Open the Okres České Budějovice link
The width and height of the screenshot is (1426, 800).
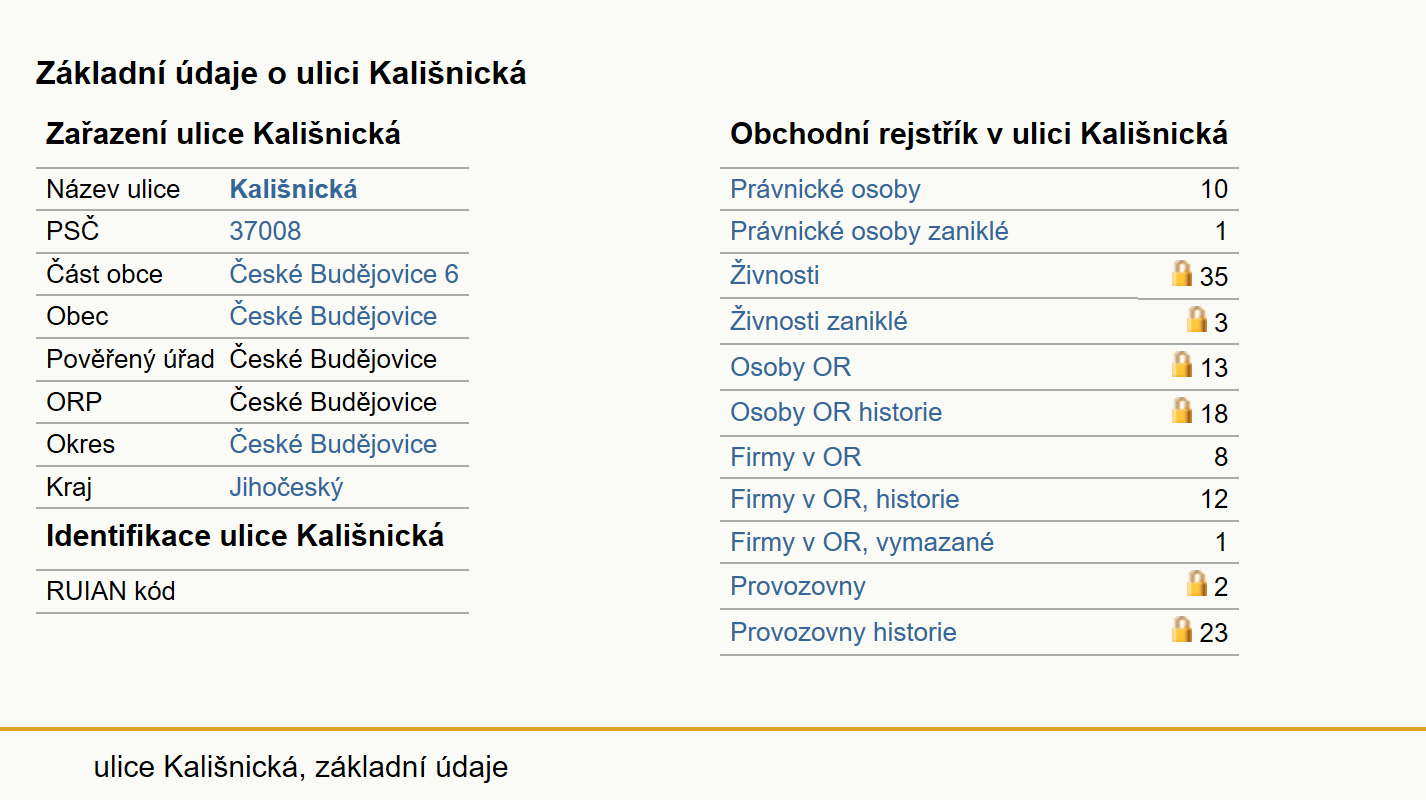[333, 444]
